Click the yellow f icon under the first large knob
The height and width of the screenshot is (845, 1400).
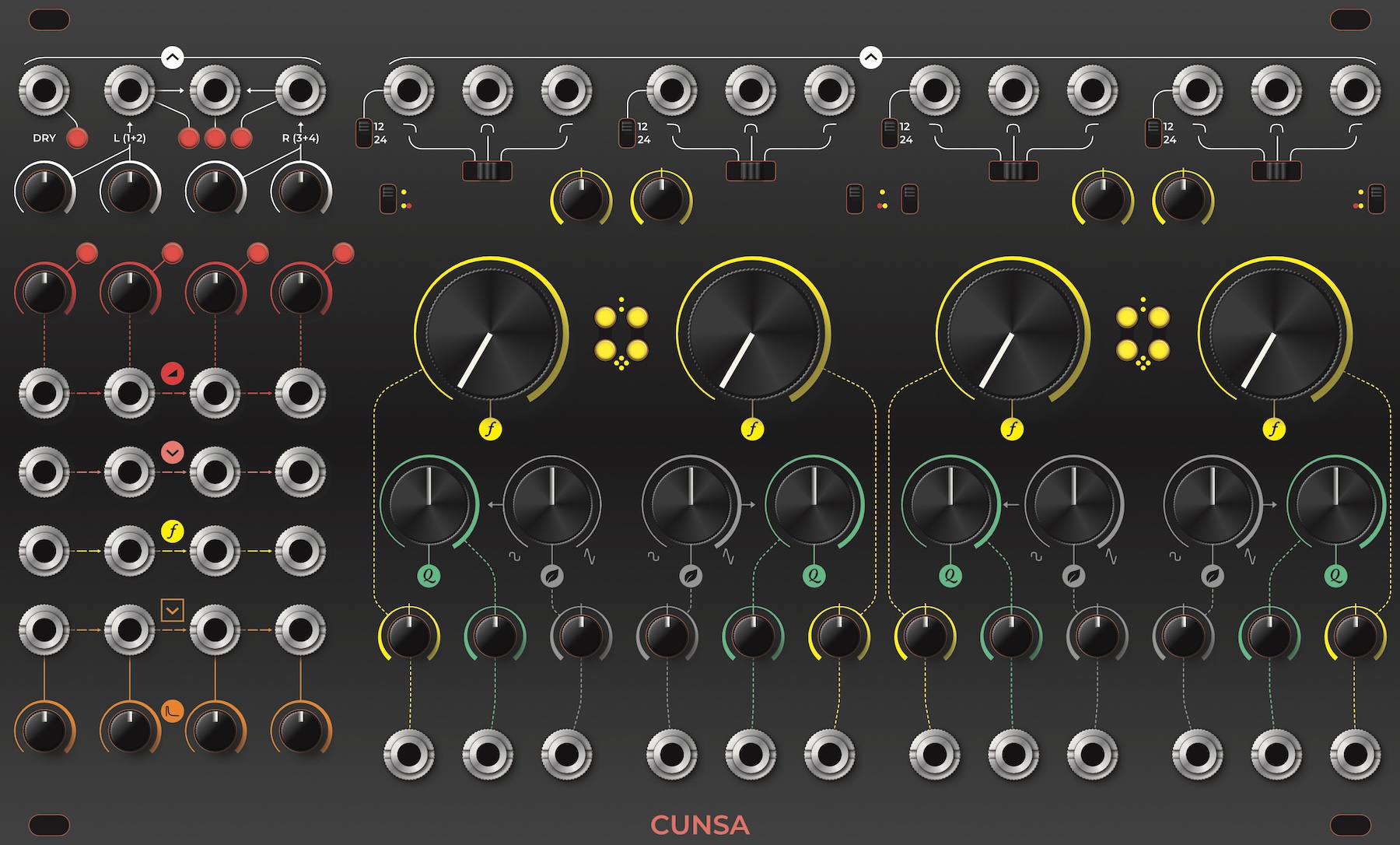pos(490,429)
